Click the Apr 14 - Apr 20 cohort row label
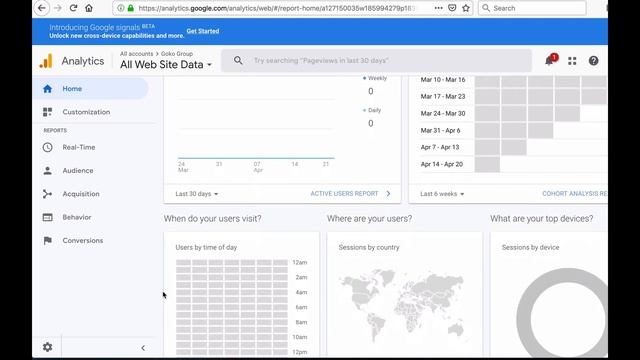640x360 pixels. pos(442,164)
